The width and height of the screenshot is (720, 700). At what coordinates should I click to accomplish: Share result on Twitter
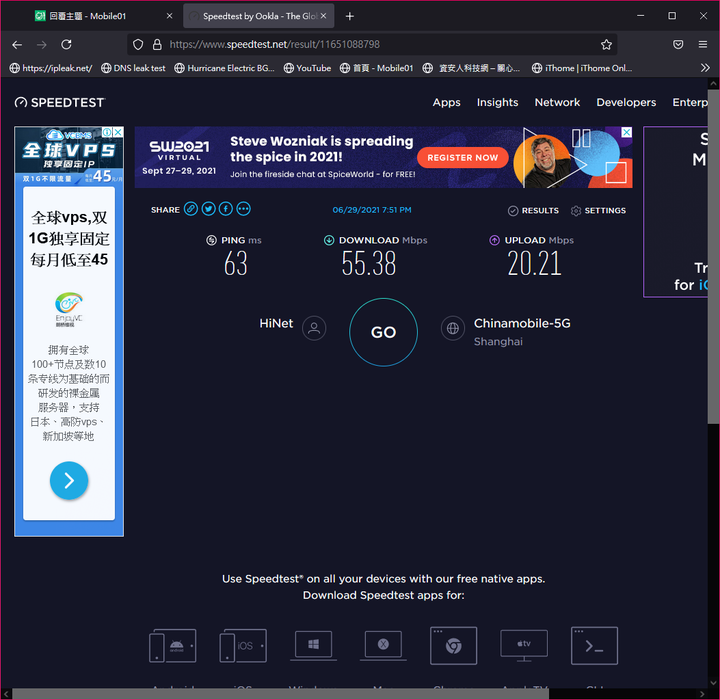click(x=208, y=209)
